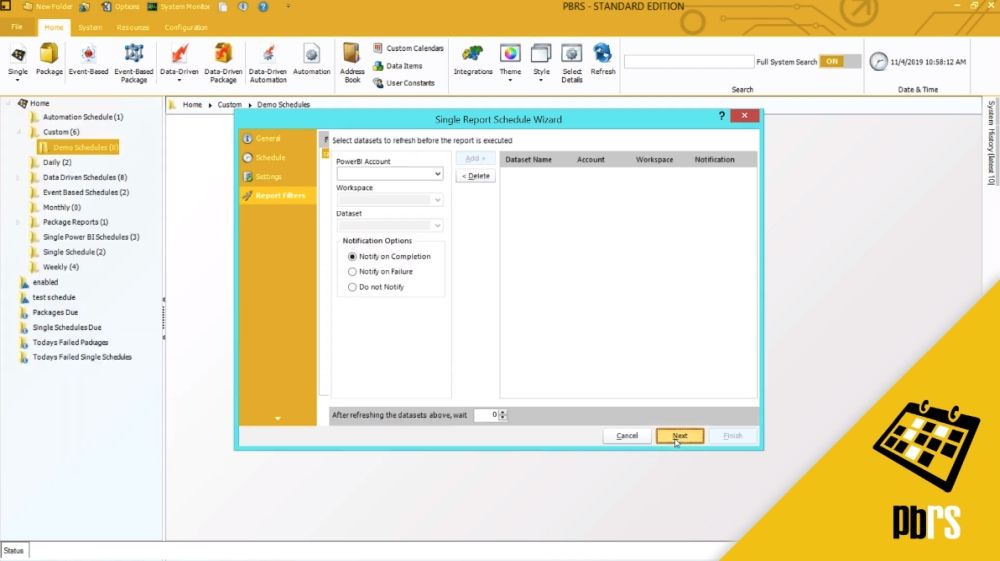
Task: Switch to the Resources ribbon tab
Action: pyautogui.click(x=133, y=27)
